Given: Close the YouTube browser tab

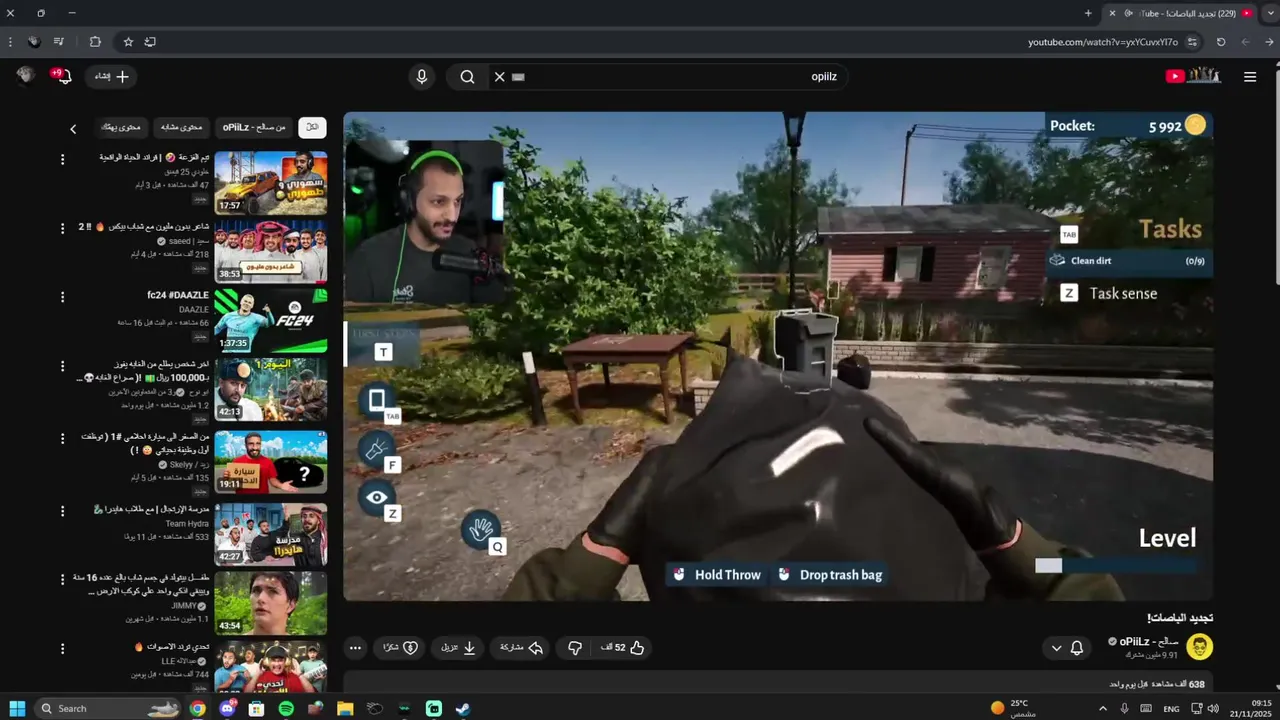Looking at the screenshot, I should pos(1112,13).
